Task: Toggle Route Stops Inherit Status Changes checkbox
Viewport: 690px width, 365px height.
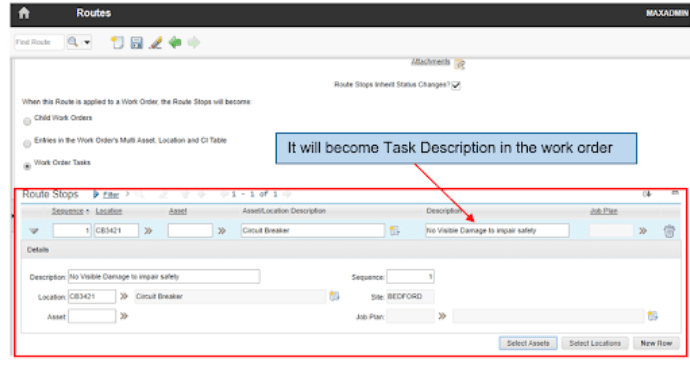Action: coord(456,85)
